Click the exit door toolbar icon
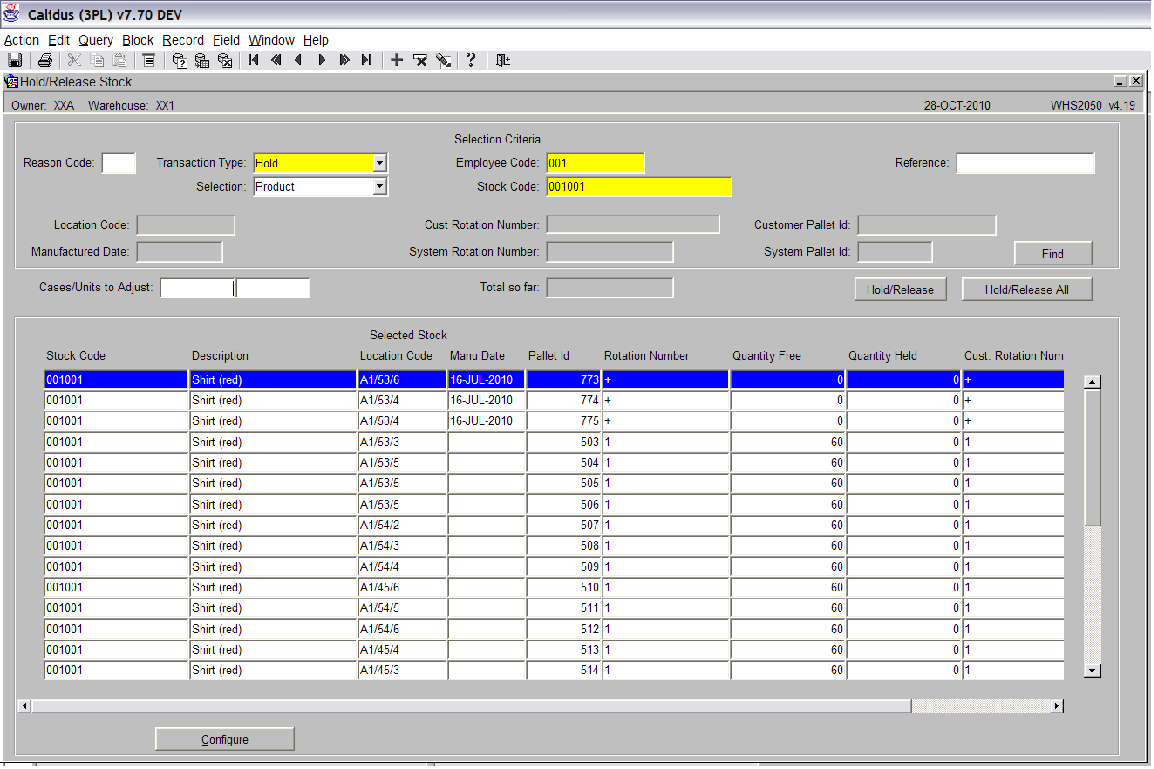 pos(503,60)
